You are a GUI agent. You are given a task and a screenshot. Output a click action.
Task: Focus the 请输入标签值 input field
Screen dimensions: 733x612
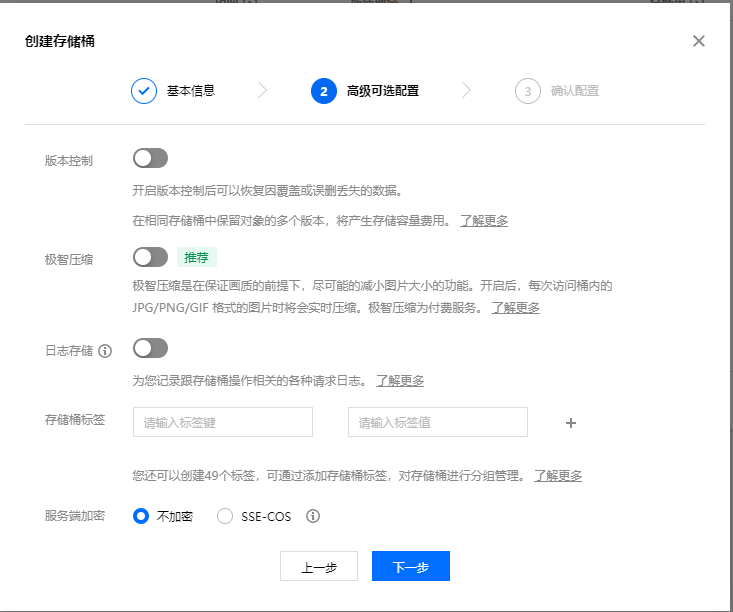click(438, 422)
